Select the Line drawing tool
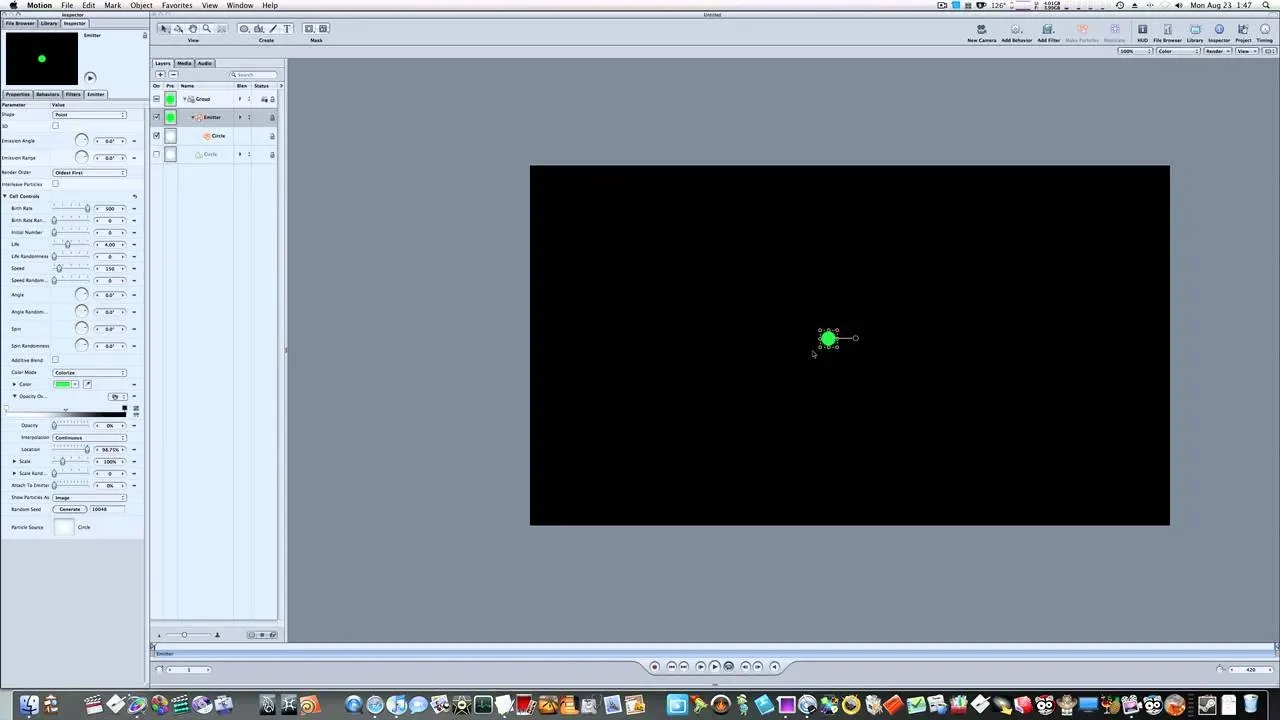 pos(273,29)
